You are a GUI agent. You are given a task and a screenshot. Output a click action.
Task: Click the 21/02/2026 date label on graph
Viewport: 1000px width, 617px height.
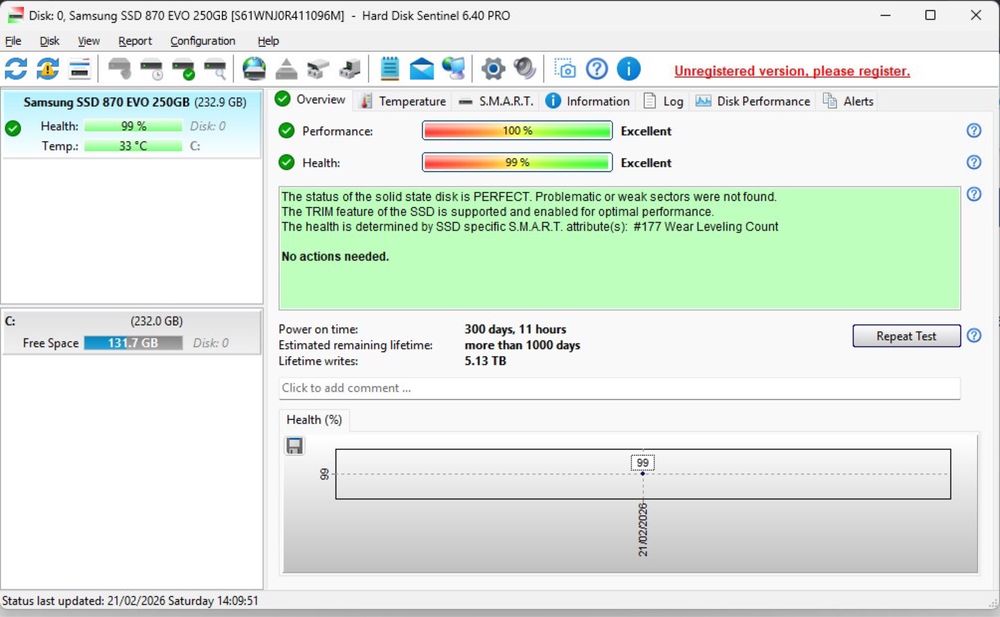point(643,530)
